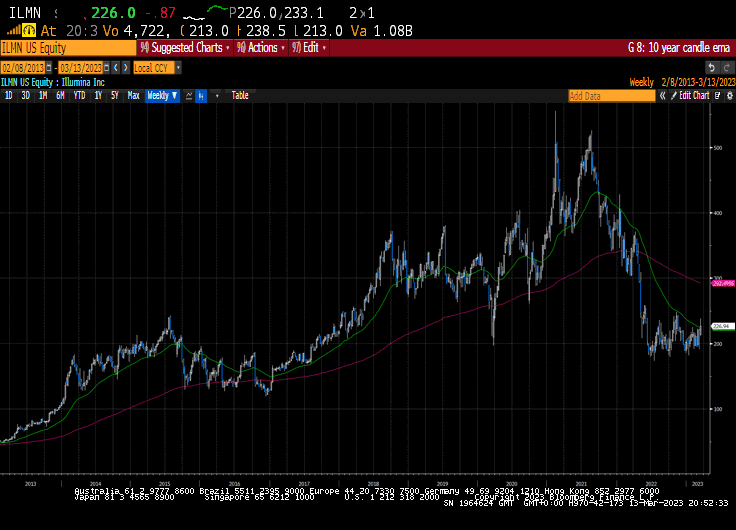
Task: Click start date field 02/08/2013
Action: point(23,68)
